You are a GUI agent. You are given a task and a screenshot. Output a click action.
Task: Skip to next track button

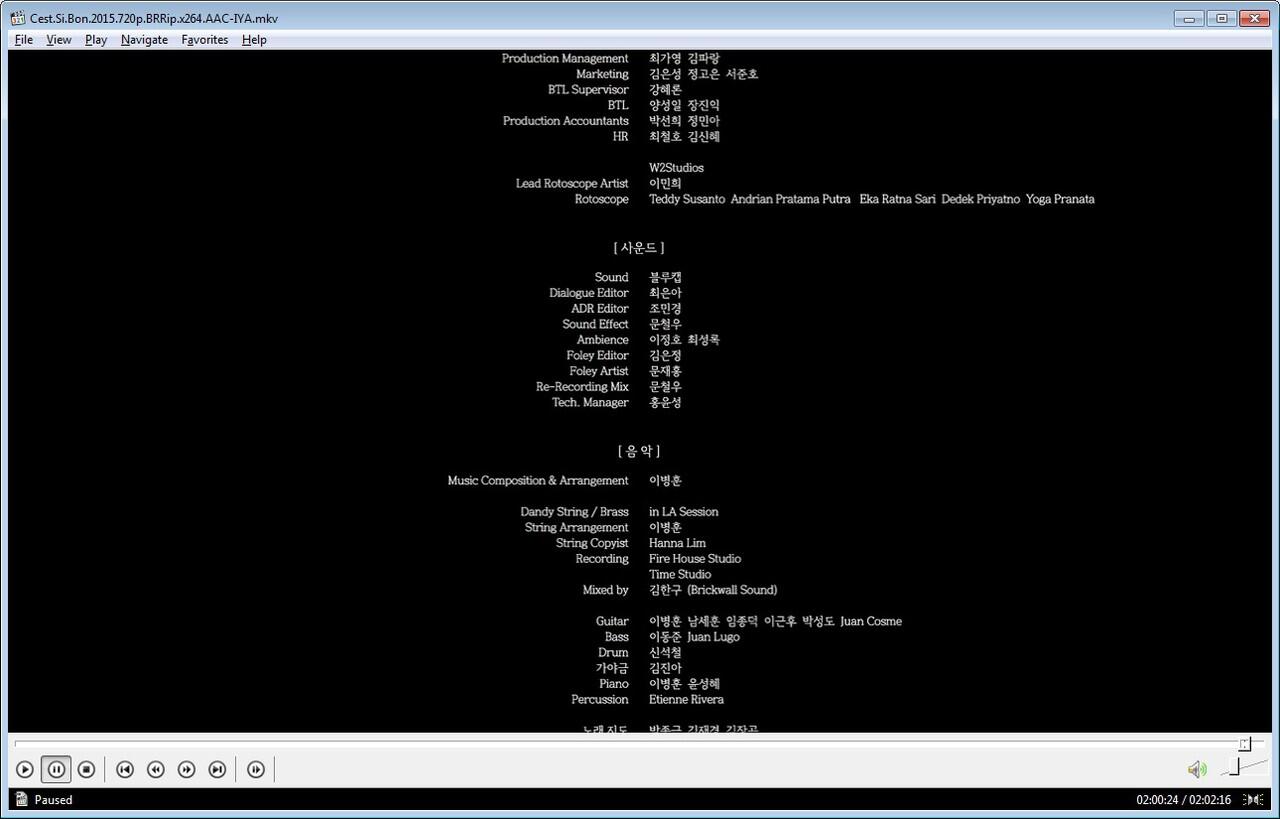tap(217, 769)
